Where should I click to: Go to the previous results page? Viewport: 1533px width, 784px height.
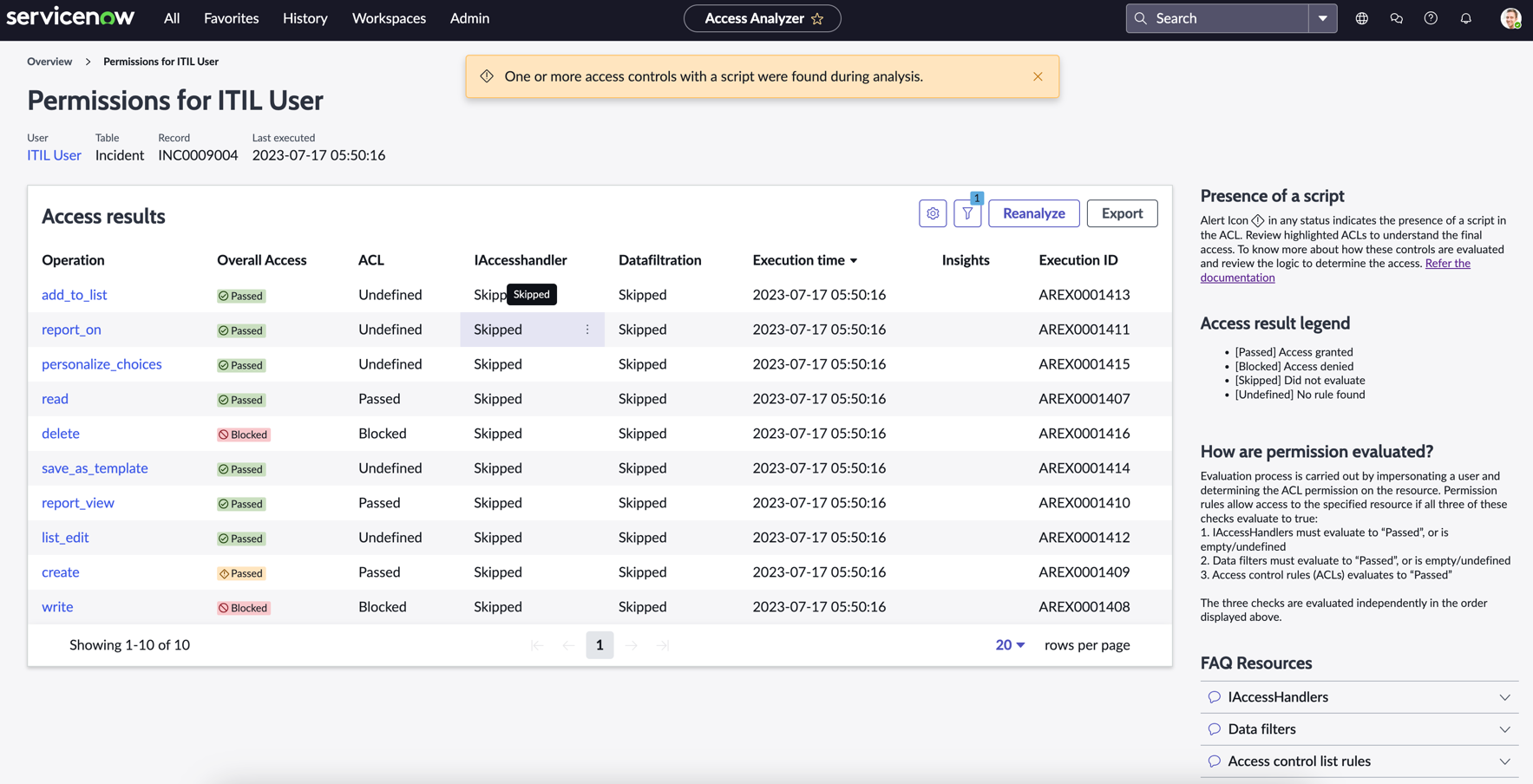[x=568, y=645]
